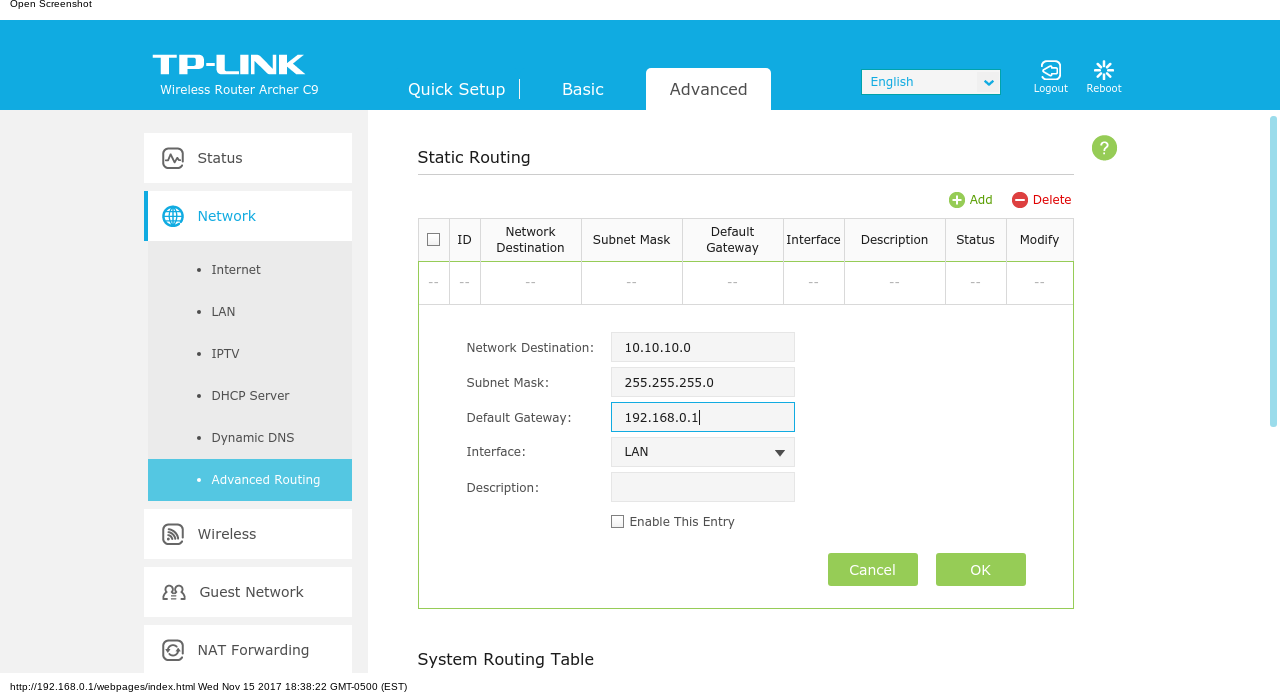Click the red Delete minus icon
This screenshot has height=693, width=1280.
point(1020,200)
